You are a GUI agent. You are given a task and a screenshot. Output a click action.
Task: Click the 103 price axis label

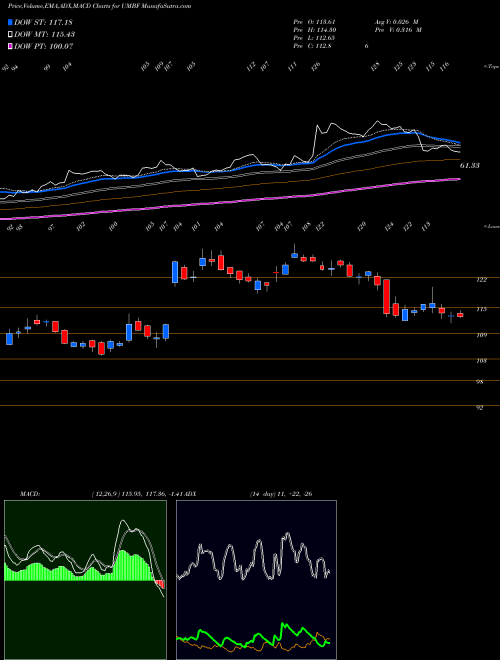click(x=481, y=361)
